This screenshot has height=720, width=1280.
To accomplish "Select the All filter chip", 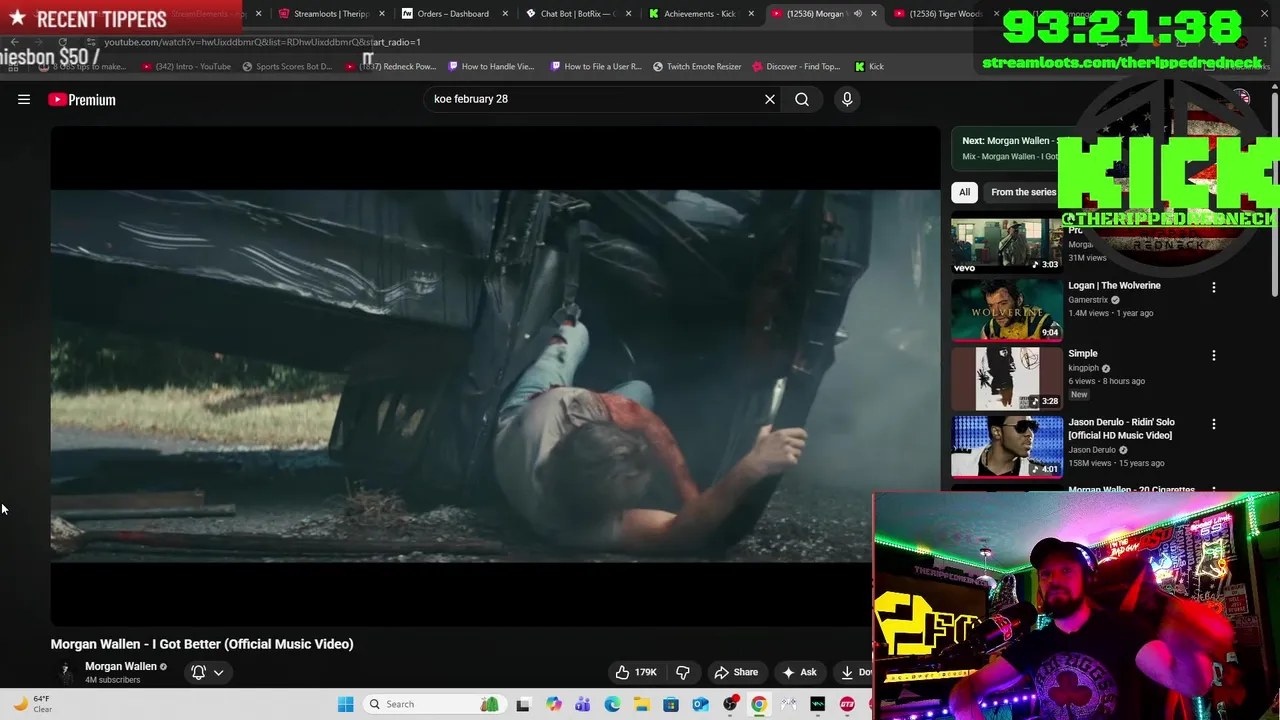I will point(964,192).
